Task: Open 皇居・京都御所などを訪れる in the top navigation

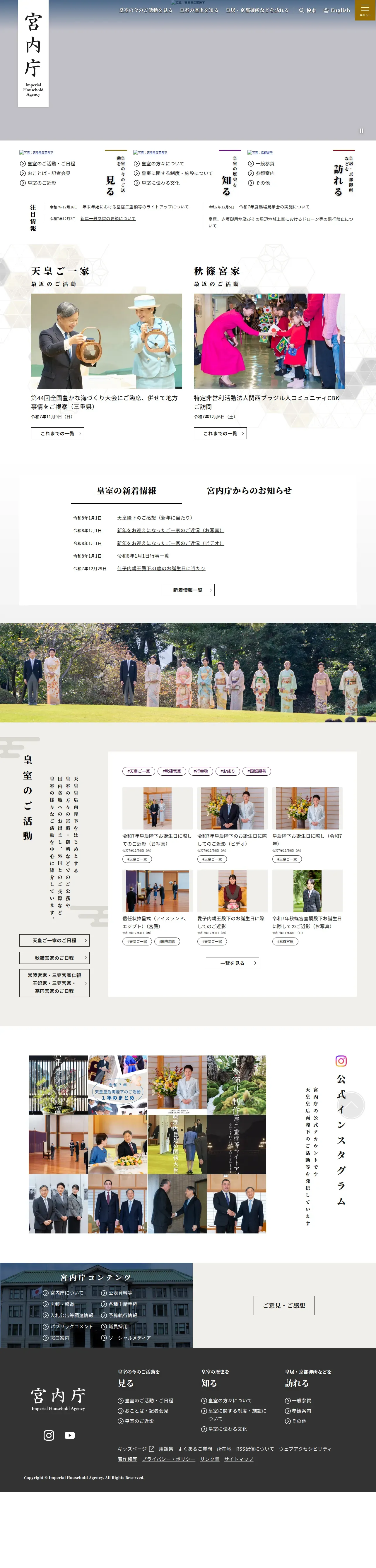Action: tap(257, 10)
